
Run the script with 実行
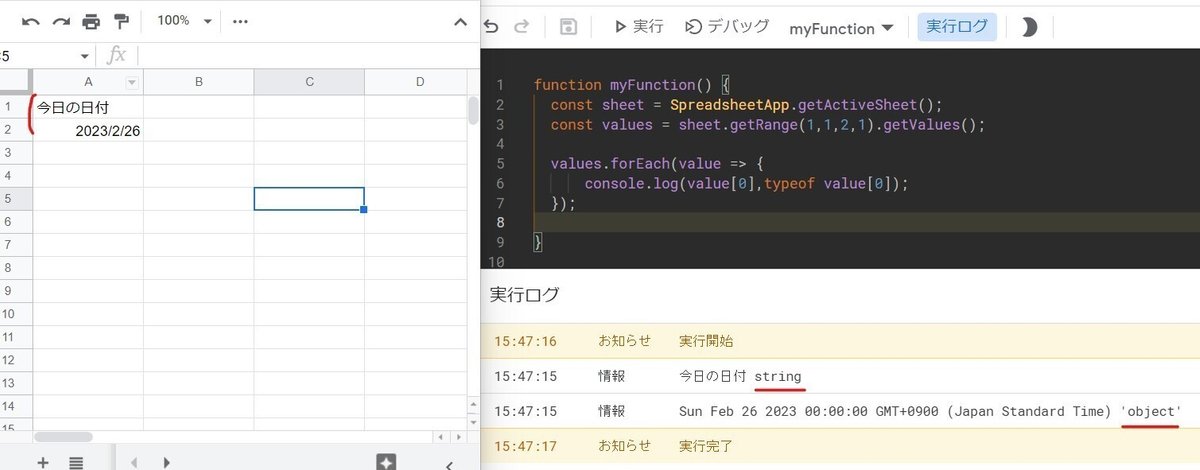coord(638,27)
